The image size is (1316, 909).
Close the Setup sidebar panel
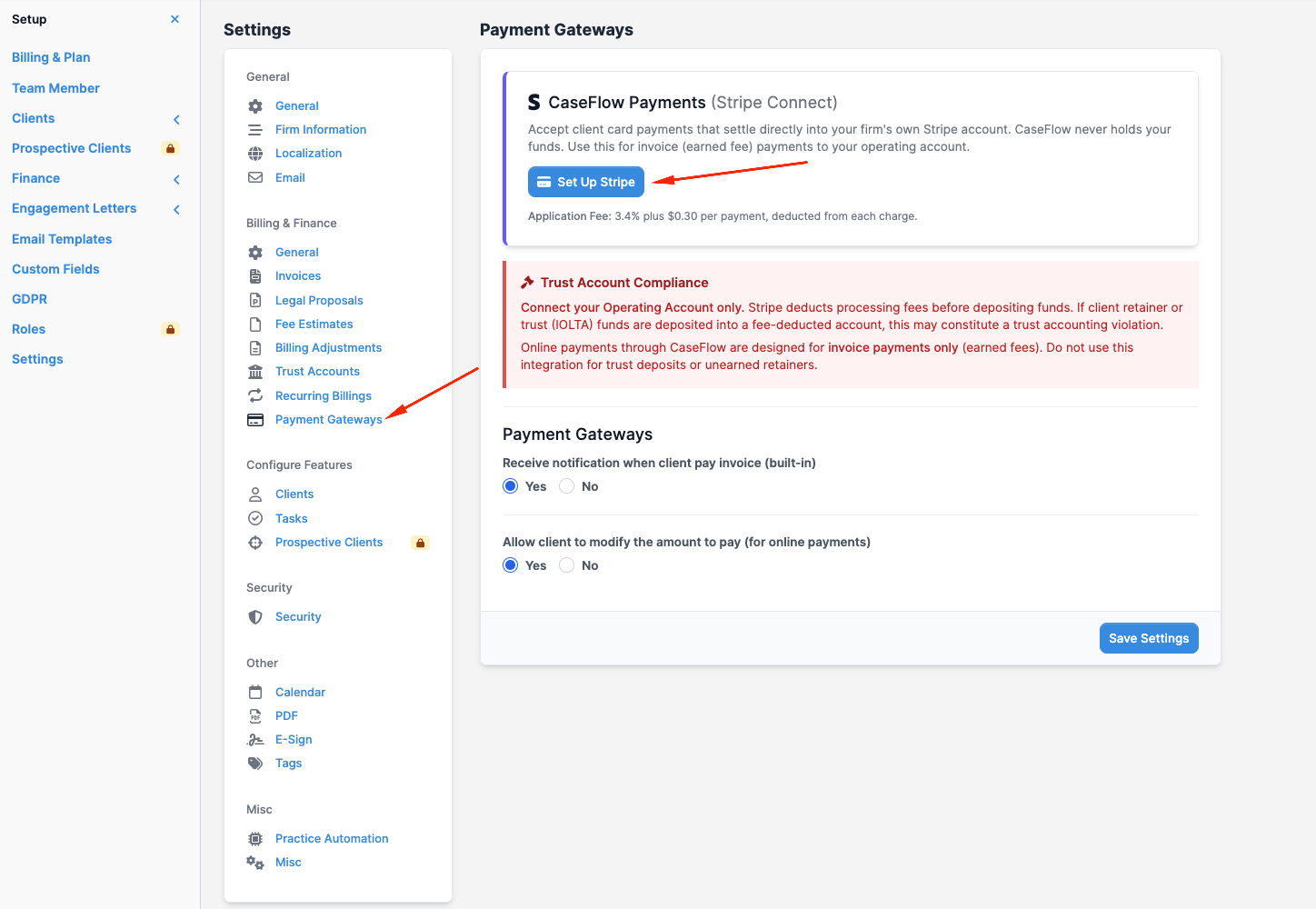coord(174,19)
